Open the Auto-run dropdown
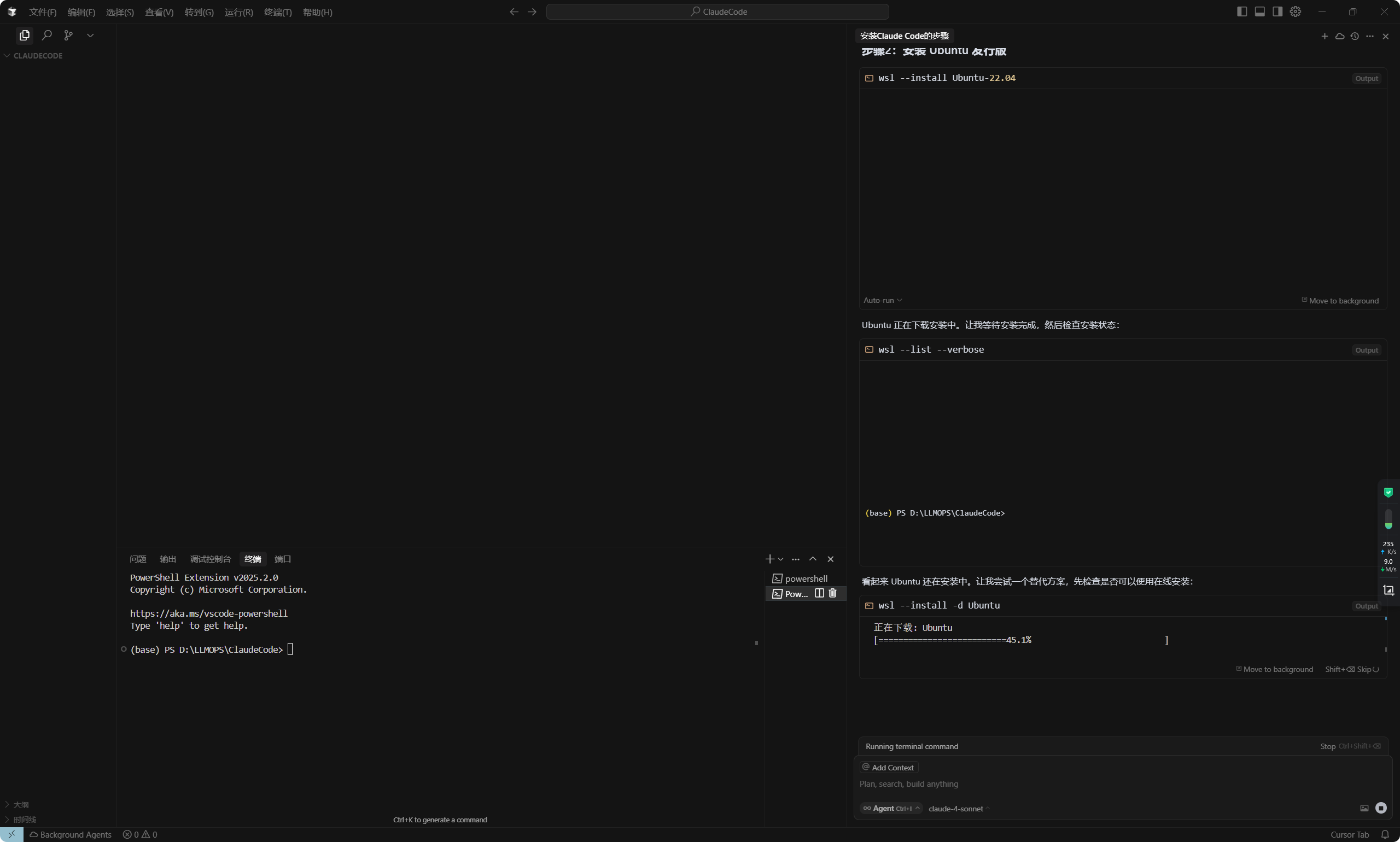 click(883, 300)
